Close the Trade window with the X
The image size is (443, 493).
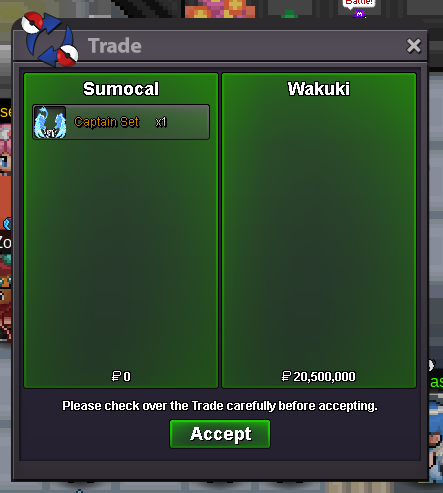[x=414, y=46]
